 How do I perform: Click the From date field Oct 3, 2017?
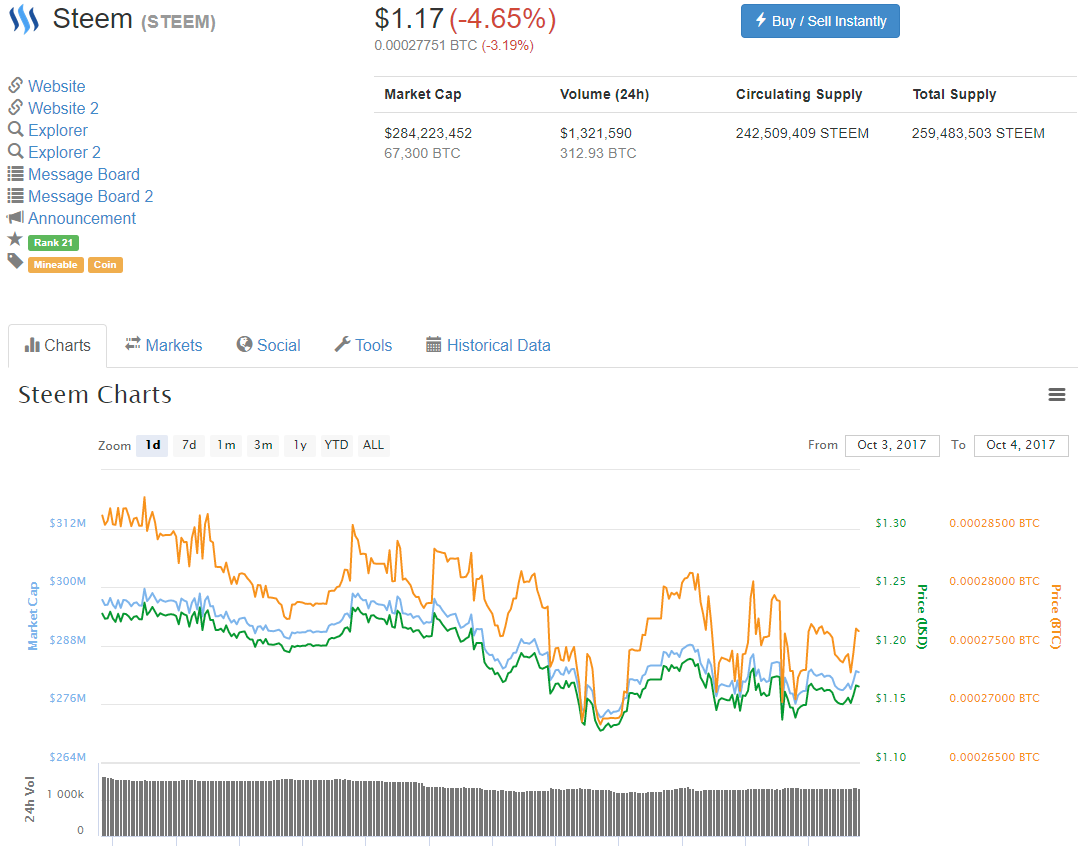click(892, 445)
